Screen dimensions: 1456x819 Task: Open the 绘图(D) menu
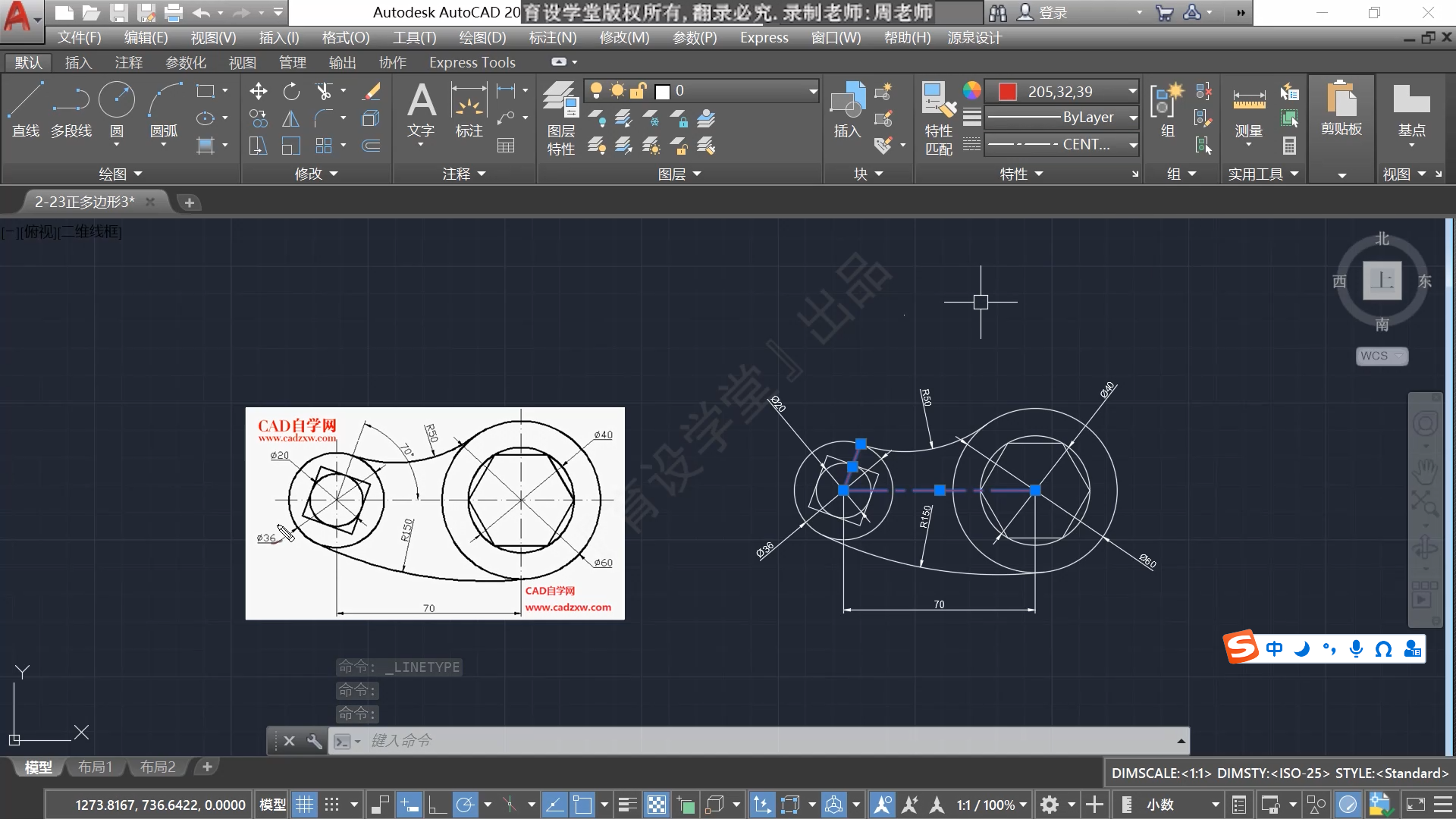pos(482,37)
